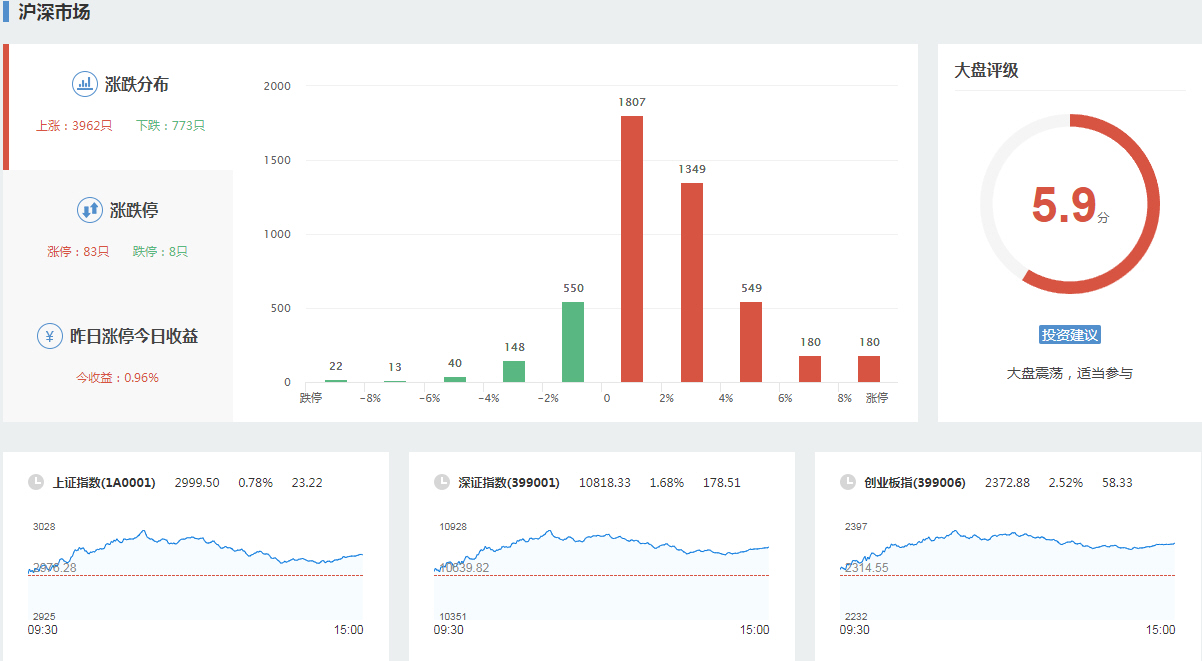Click the 上证指数 intraday line chart

[x=195, y=570]
